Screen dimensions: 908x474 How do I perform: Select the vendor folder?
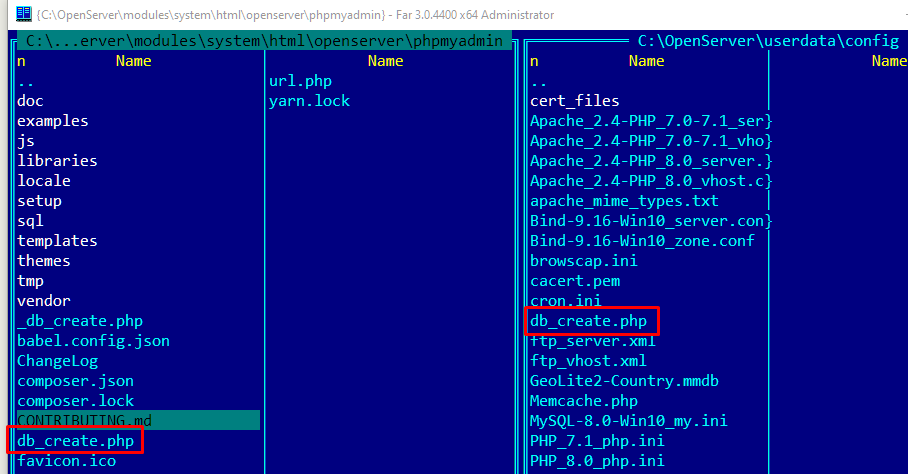point(43,301)
